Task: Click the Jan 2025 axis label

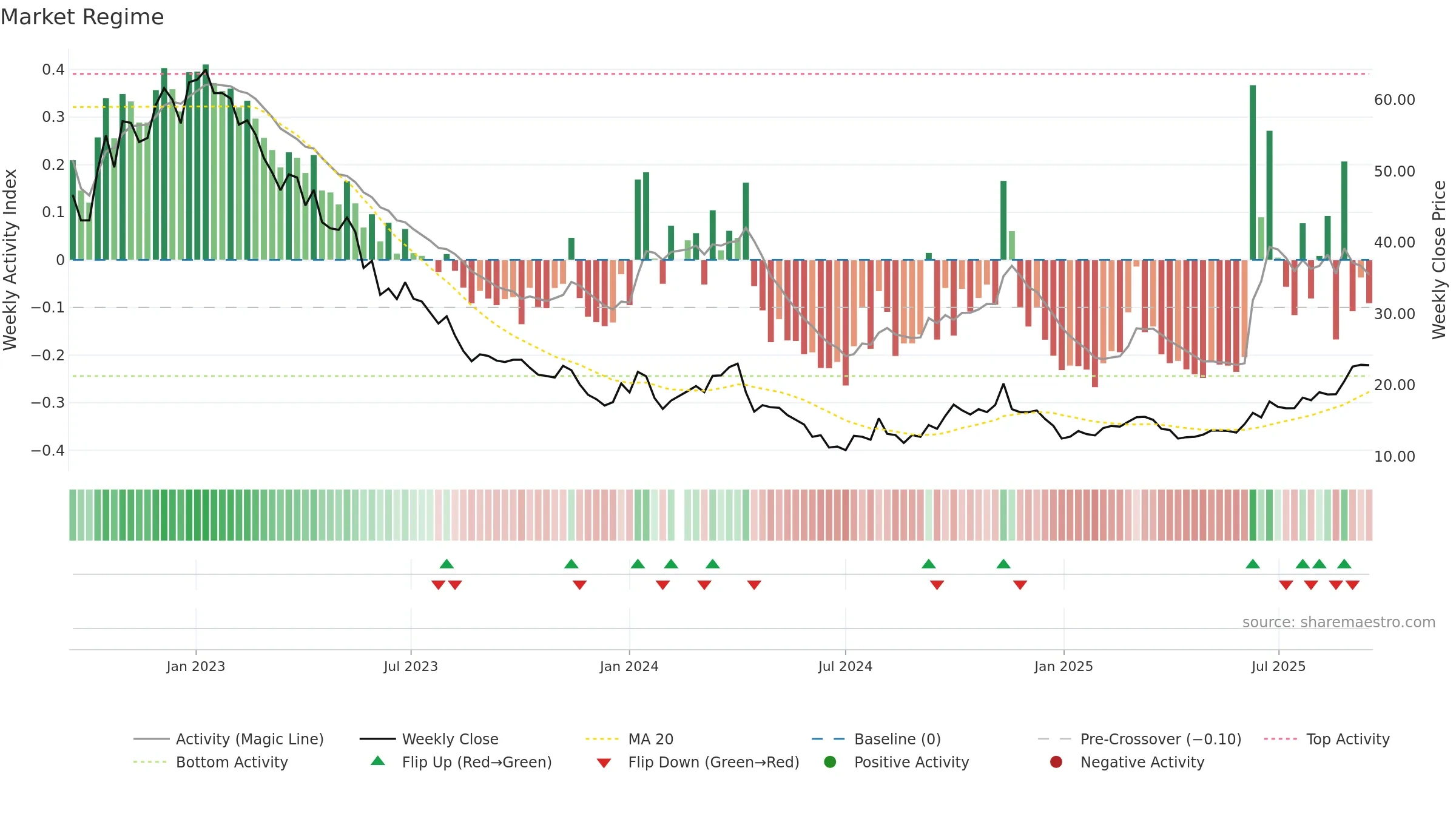Action: coord(1063,666)
